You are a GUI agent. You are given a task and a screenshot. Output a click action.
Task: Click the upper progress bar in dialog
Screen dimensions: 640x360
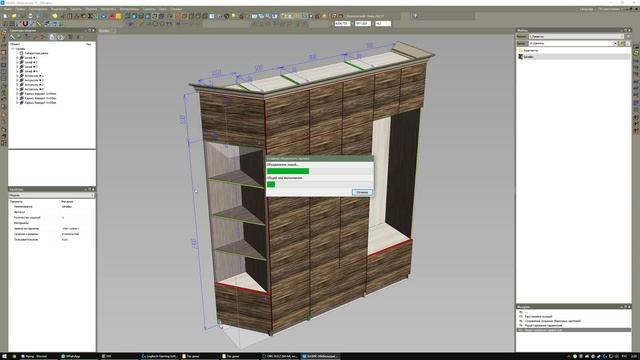click(319, 171)
